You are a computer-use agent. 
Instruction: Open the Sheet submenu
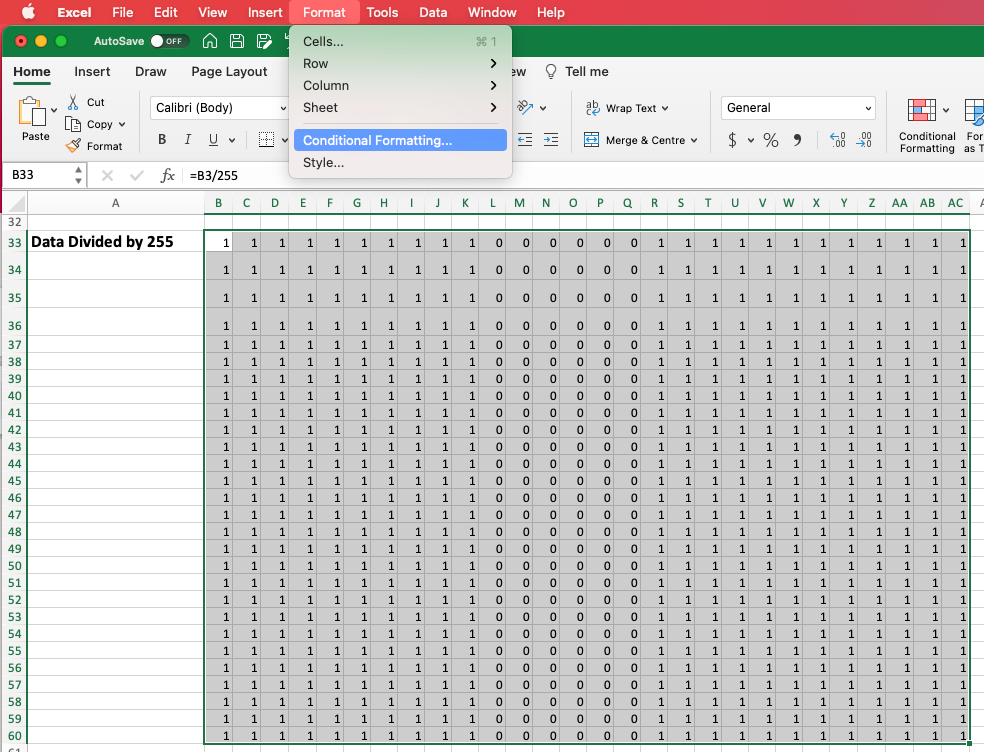400,107
